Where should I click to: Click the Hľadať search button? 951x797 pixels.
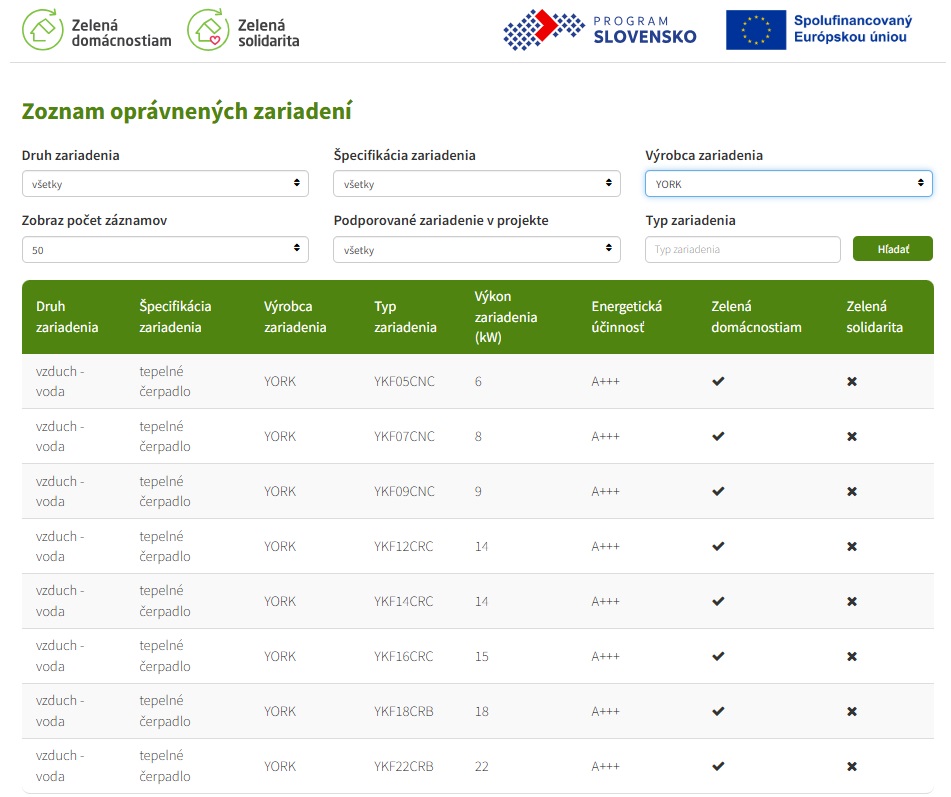coord(893,249)
